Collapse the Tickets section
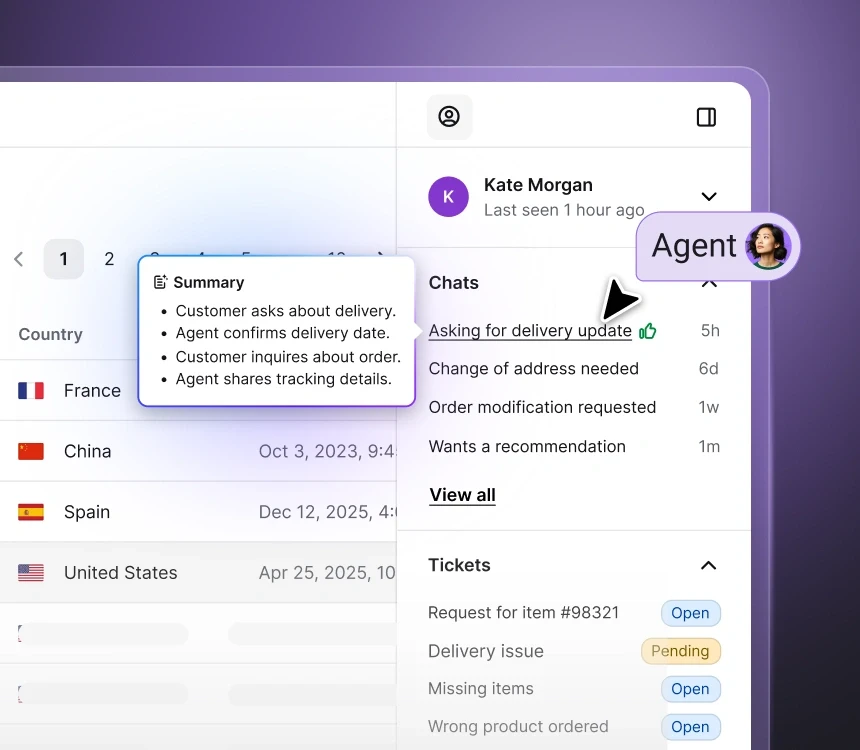Viewport: 860px width, 750px height. (x=709, y=565)
